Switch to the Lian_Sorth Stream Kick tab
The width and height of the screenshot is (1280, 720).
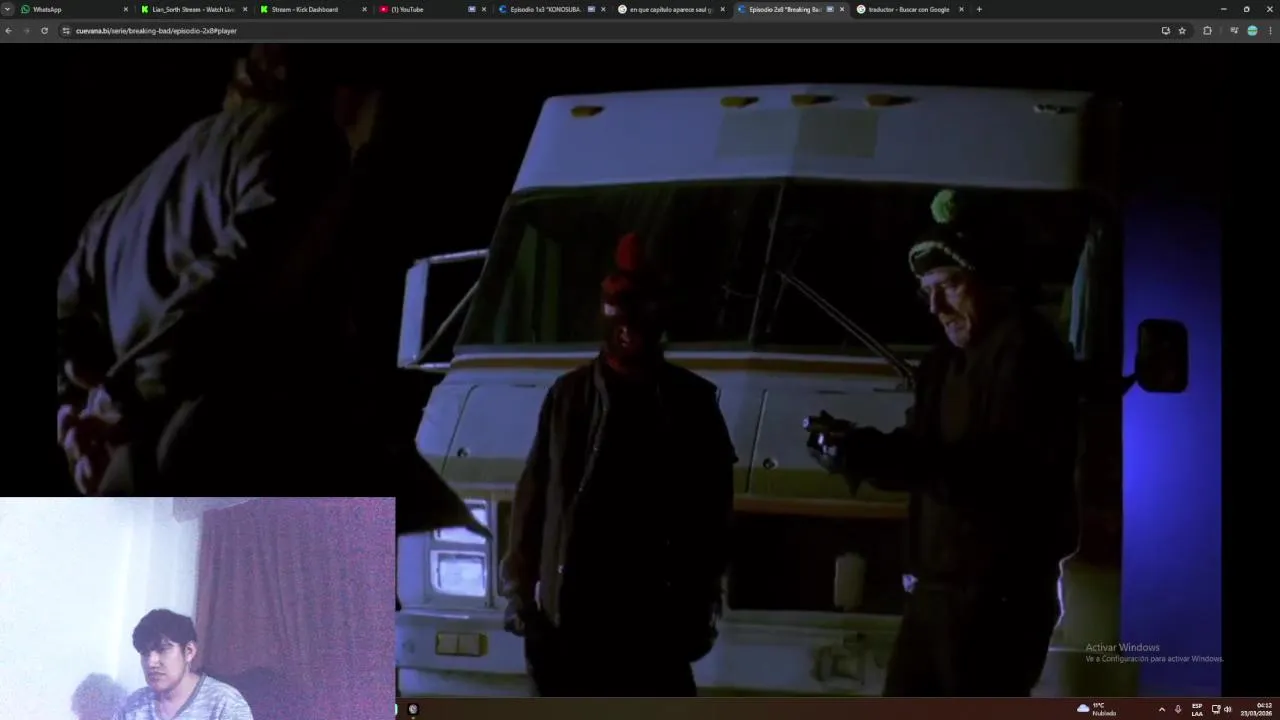[x=193, y=9]
